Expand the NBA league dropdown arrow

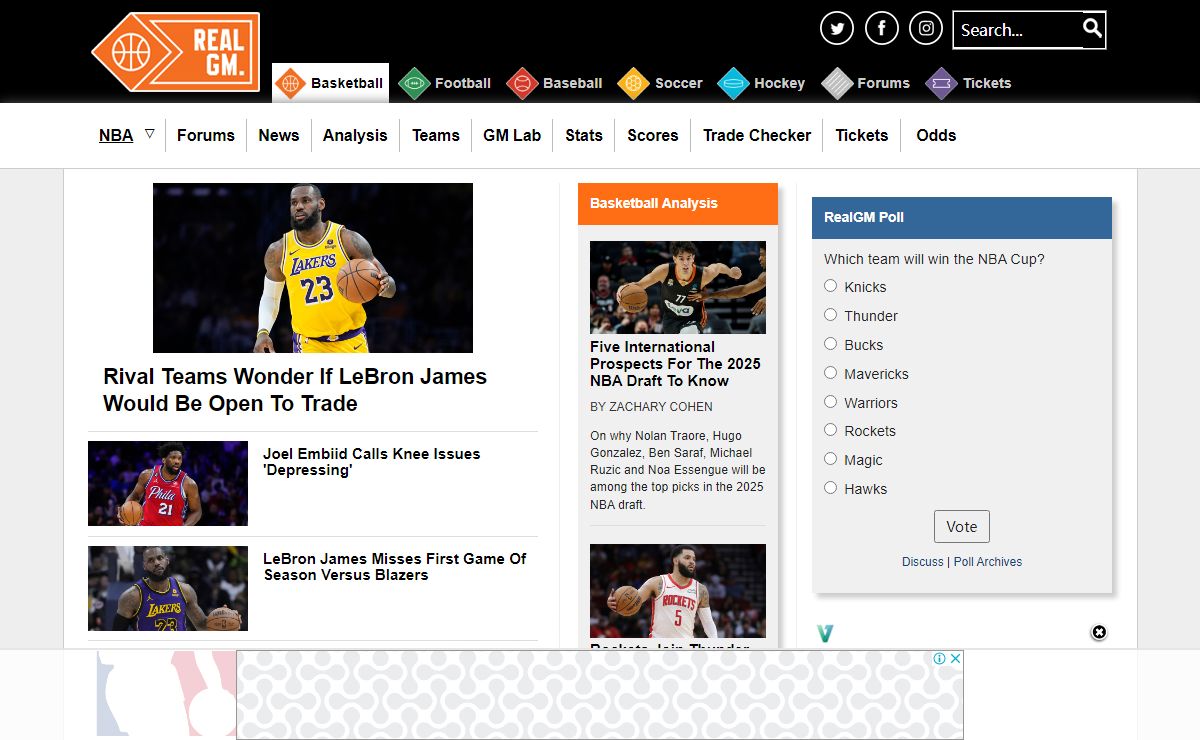(x=149, y=133)
